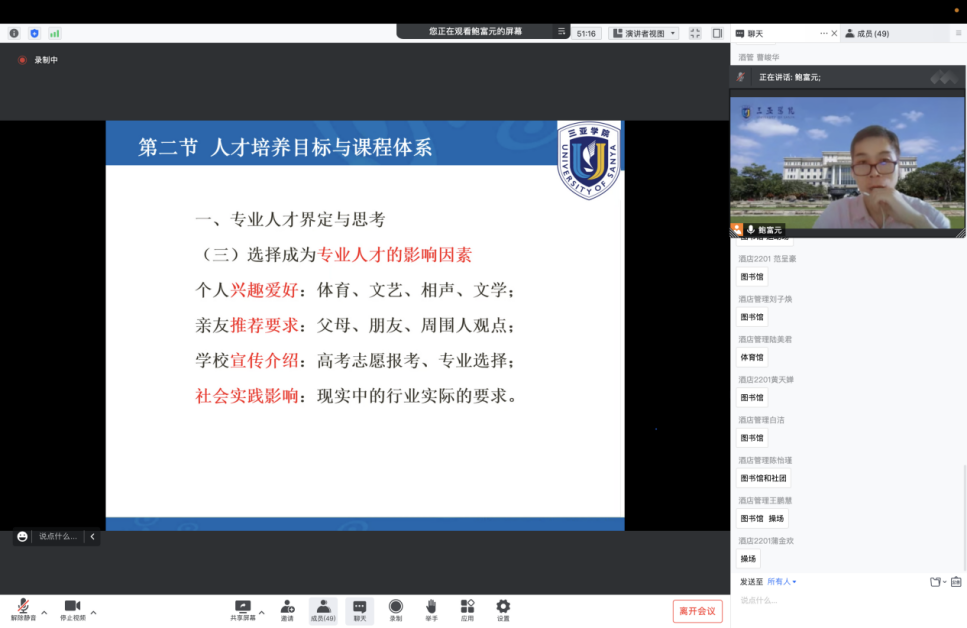This screenshot has width=967, height=628.
Task: Start screen sharing via 共享屏幕
Action: 242,609
